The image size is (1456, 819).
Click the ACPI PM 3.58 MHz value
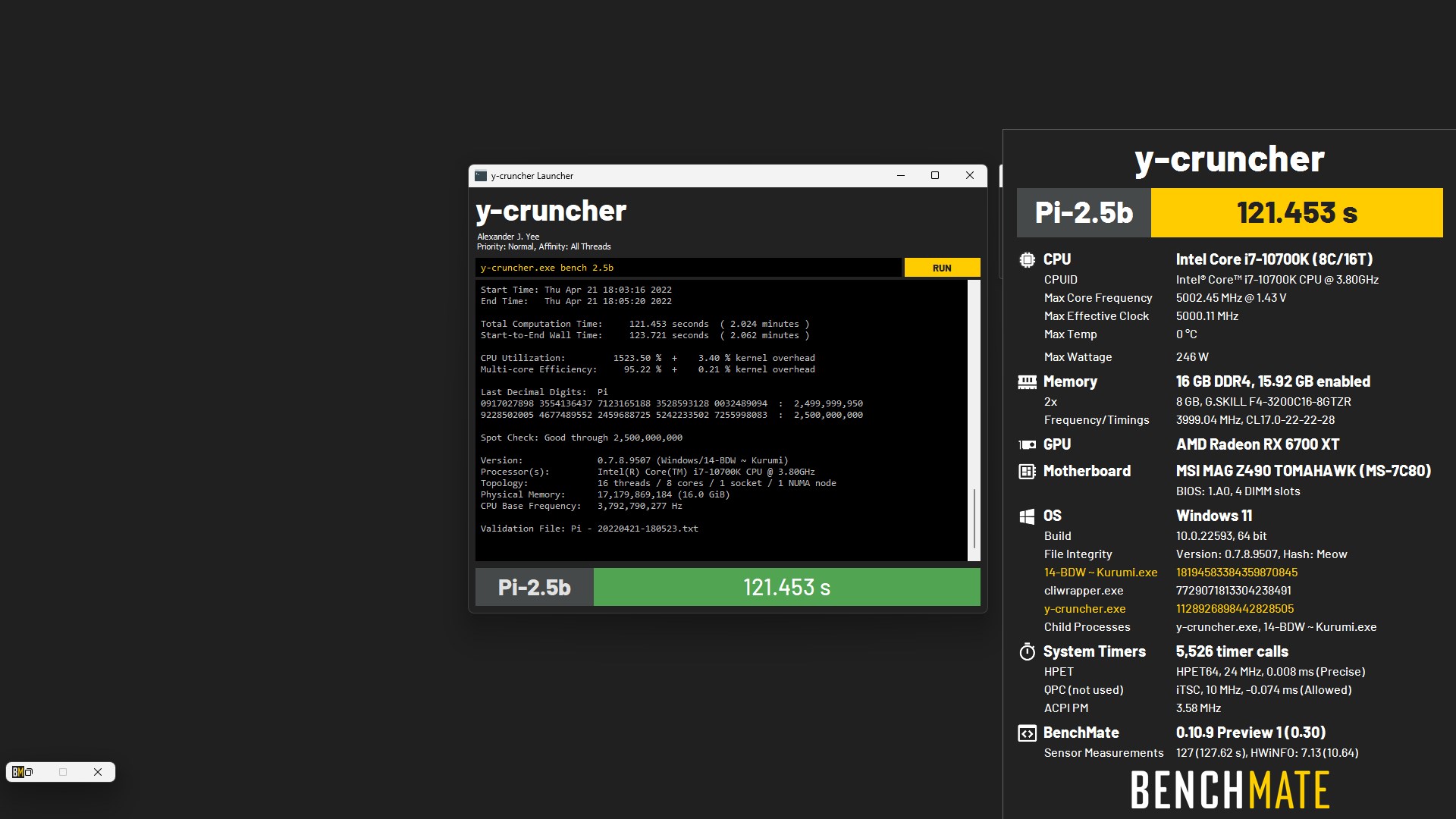[1198, 708]
